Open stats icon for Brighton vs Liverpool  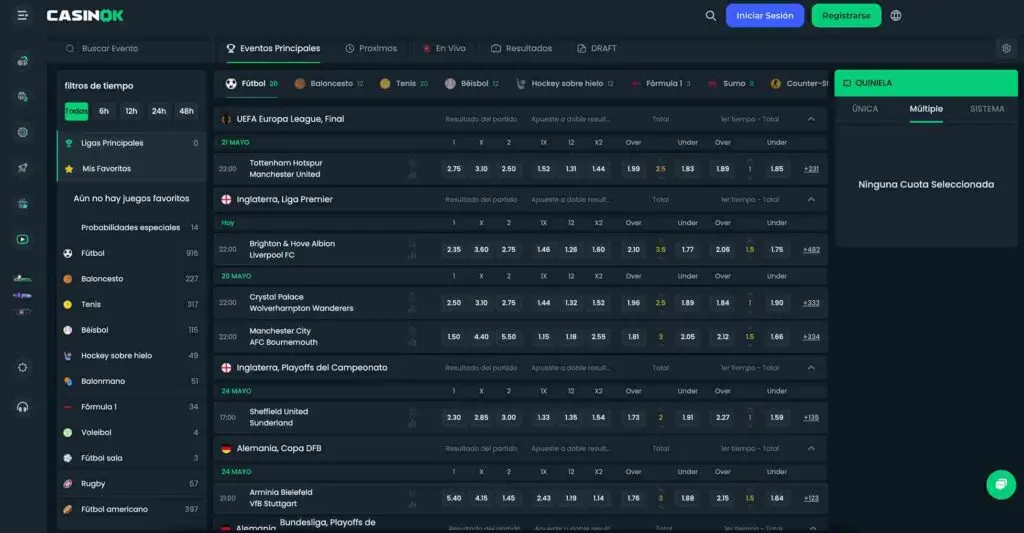(x=412, y=256)
